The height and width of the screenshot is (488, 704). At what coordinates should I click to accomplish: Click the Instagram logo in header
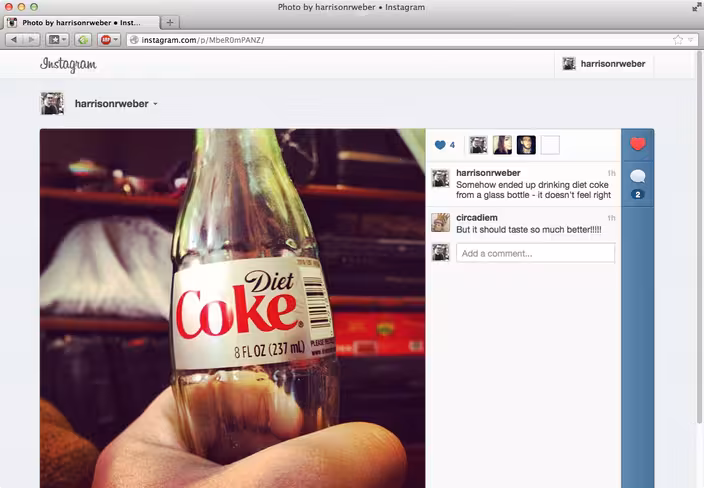click(x=68, y=64)
